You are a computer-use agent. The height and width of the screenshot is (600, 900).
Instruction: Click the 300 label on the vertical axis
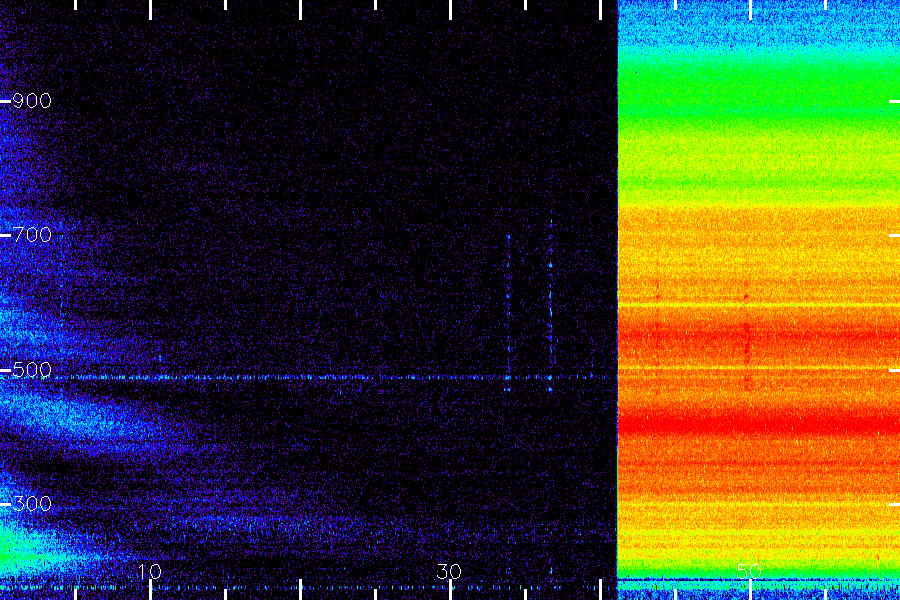(32, 504)
